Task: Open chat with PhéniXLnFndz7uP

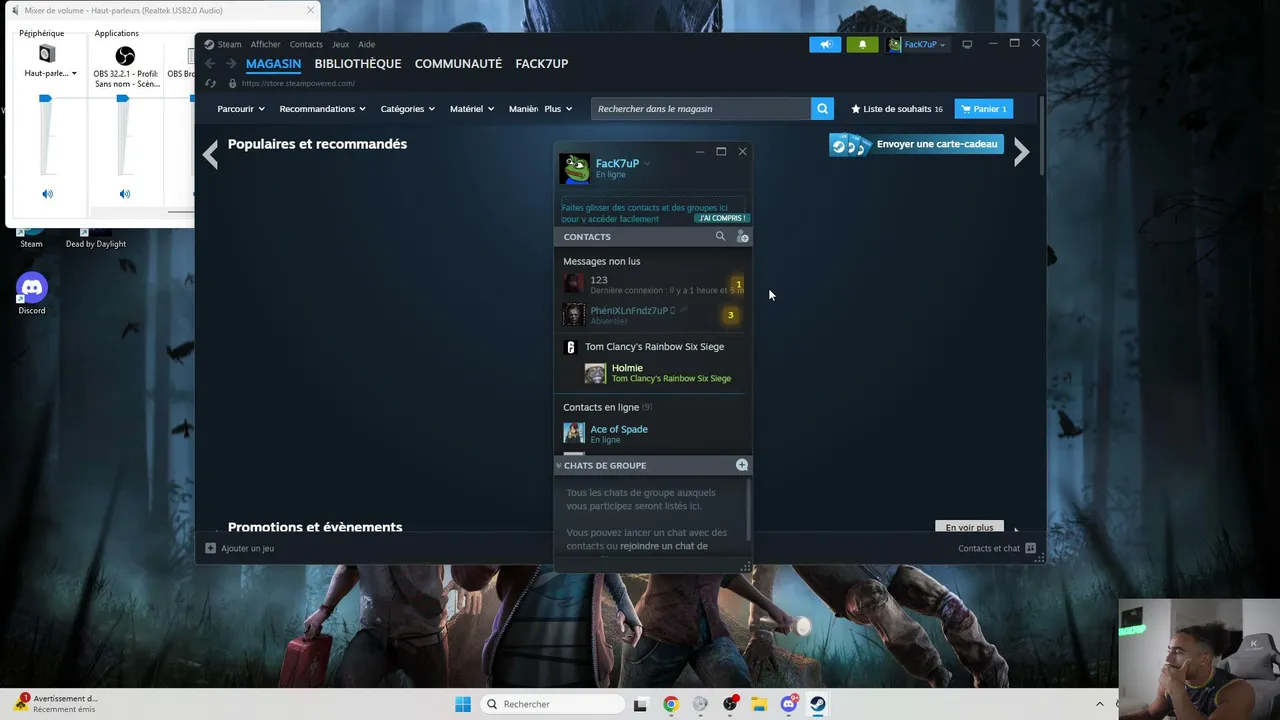Action: 653,315
